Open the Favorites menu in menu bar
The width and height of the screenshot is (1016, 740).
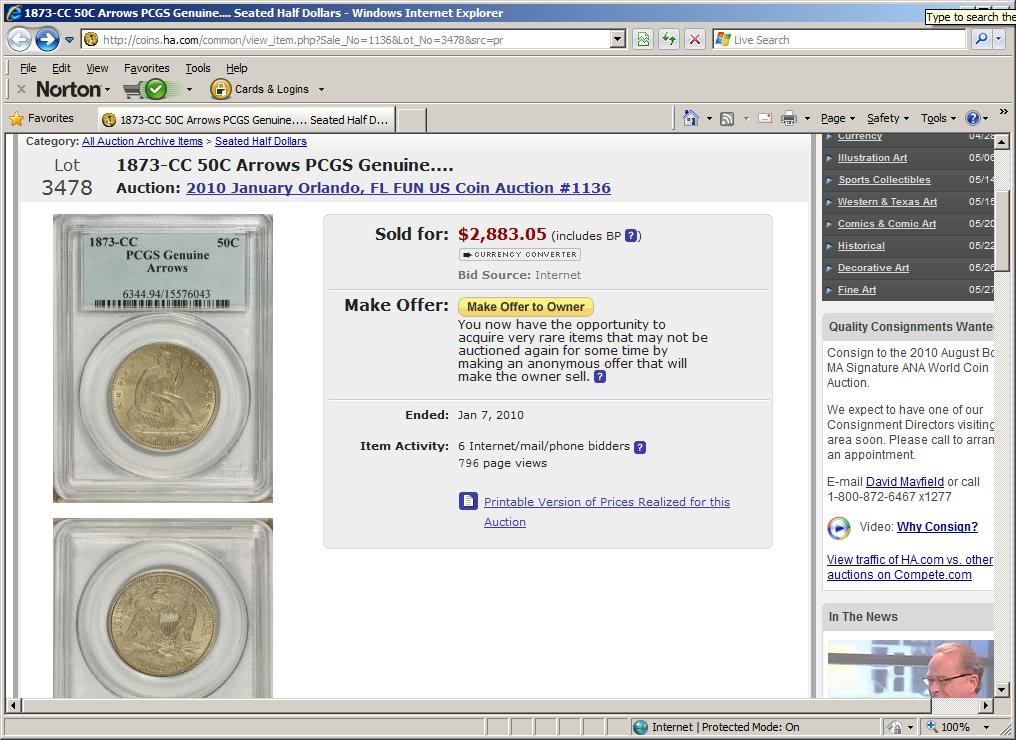tap(146, 68)
